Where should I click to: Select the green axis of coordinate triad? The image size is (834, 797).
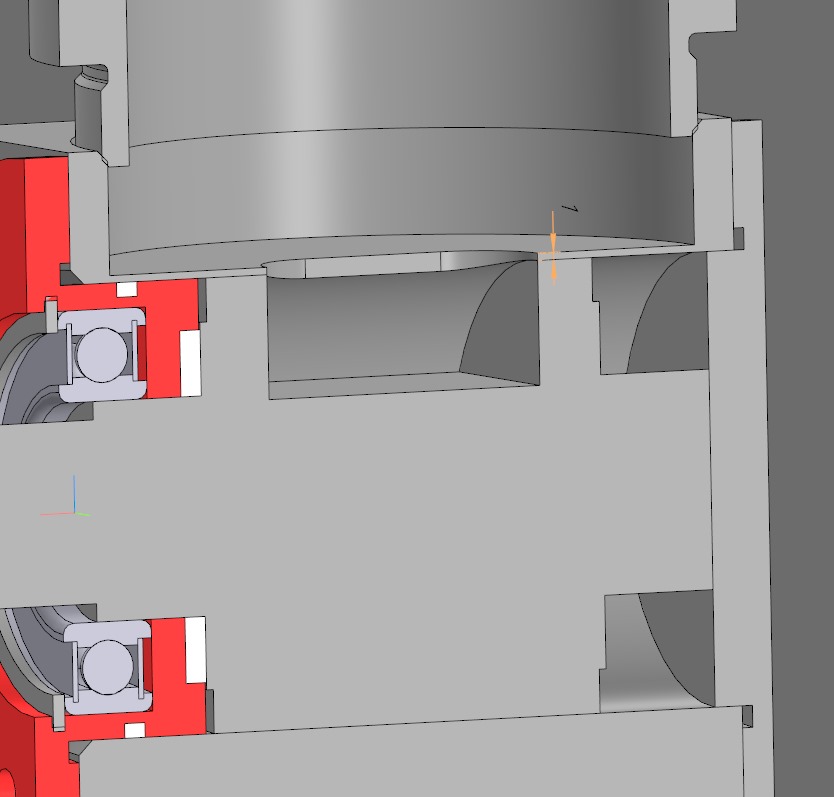[x=83, y=514]
